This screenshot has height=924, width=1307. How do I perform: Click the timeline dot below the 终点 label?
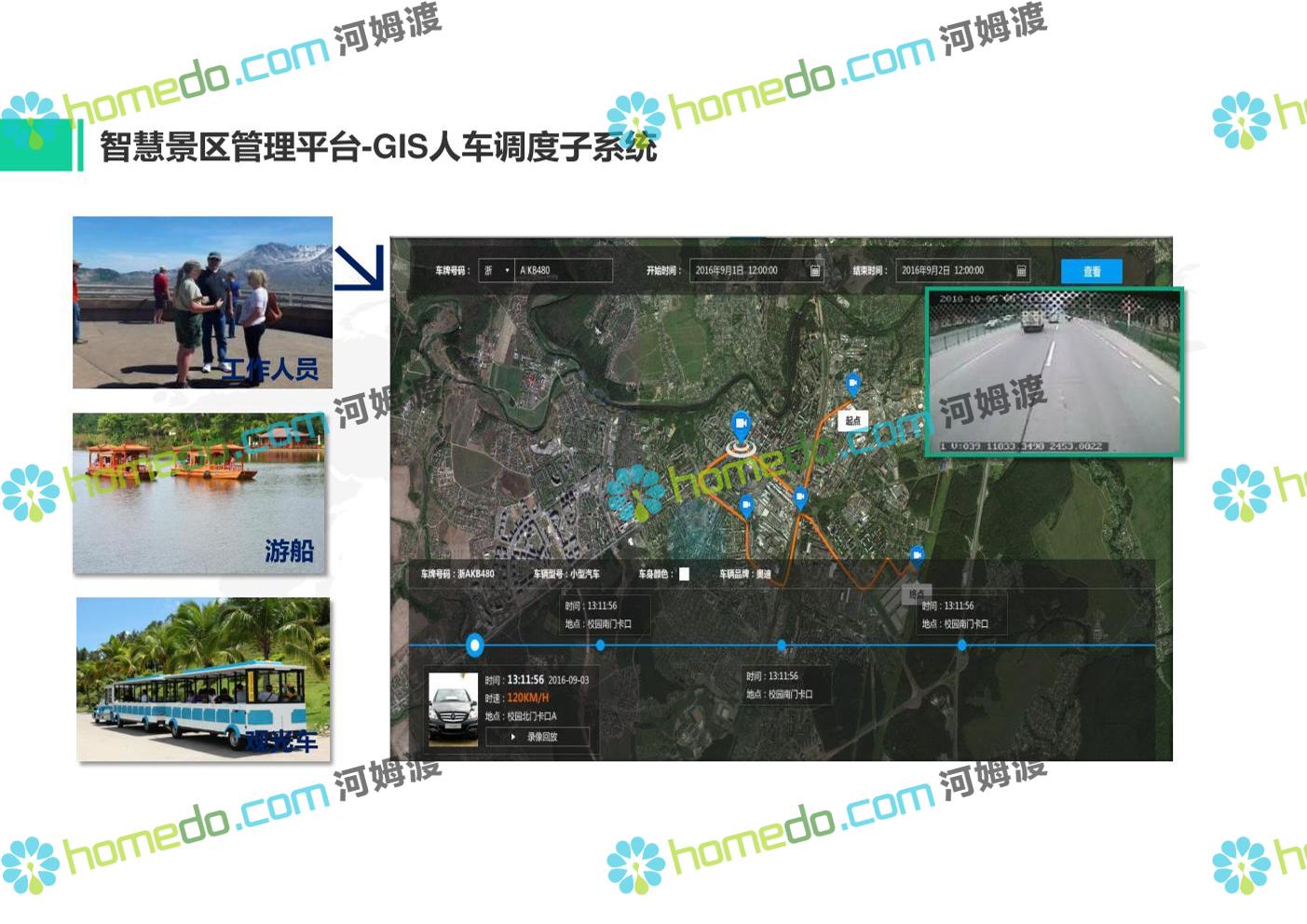coord(961,645)
